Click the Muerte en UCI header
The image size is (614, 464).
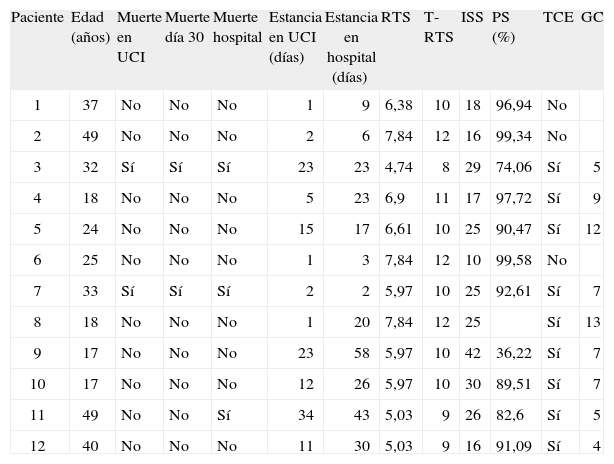[x=138, y=37]
